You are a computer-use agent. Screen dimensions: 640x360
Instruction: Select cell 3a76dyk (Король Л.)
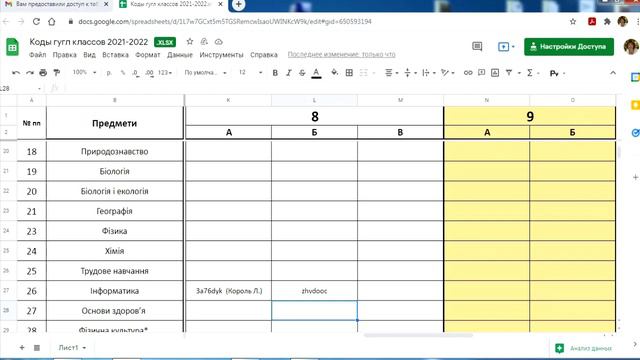pos(229,291)
